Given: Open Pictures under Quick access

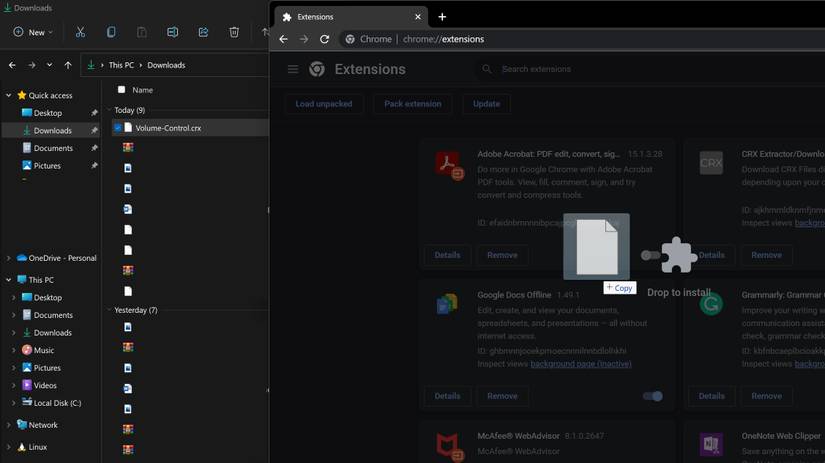Looking at the screenshot, I should tap(47, 166).
